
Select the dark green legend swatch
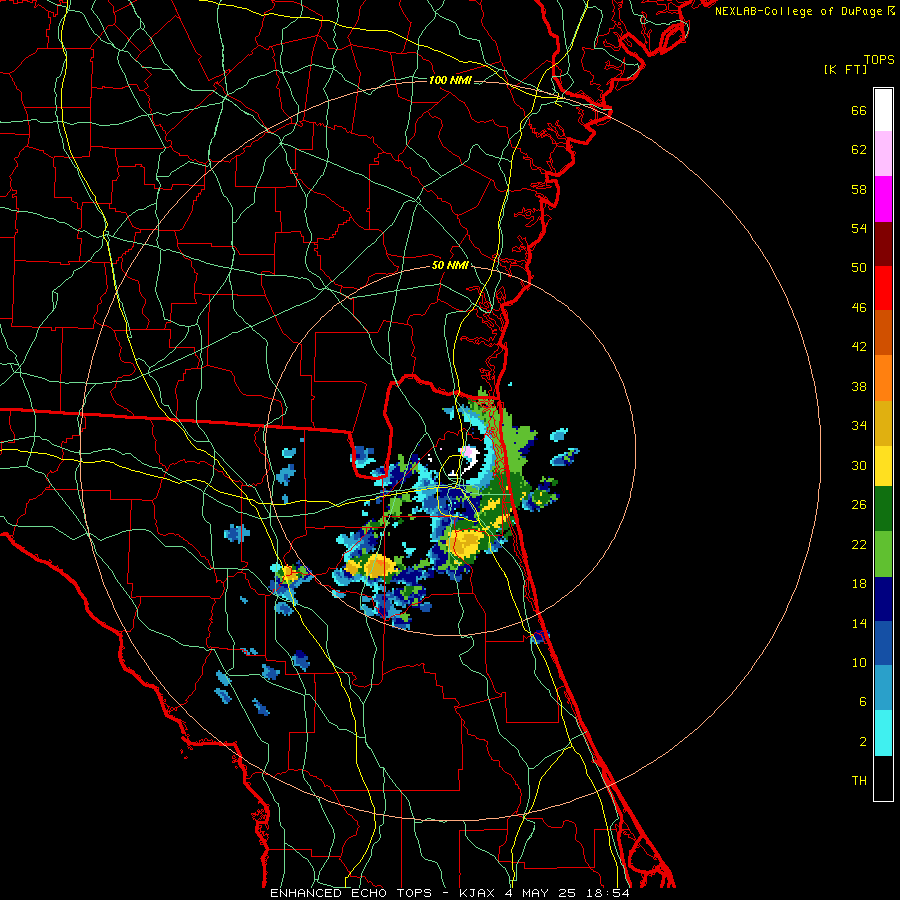pos(883,509)
